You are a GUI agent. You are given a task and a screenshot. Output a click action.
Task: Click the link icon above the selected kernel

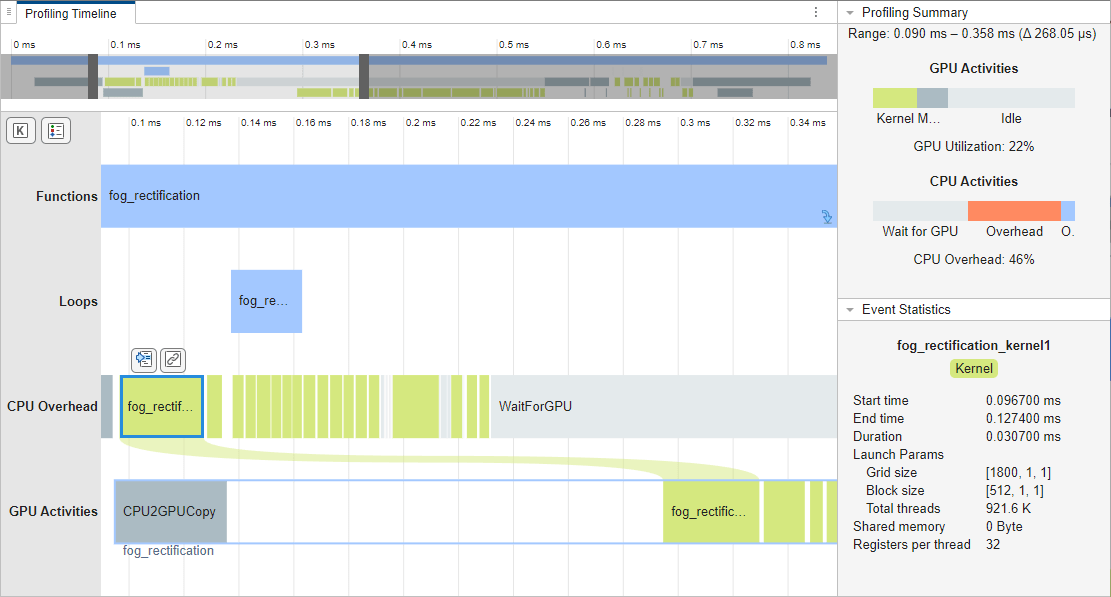pyautogui.click(x=173, y=359)
